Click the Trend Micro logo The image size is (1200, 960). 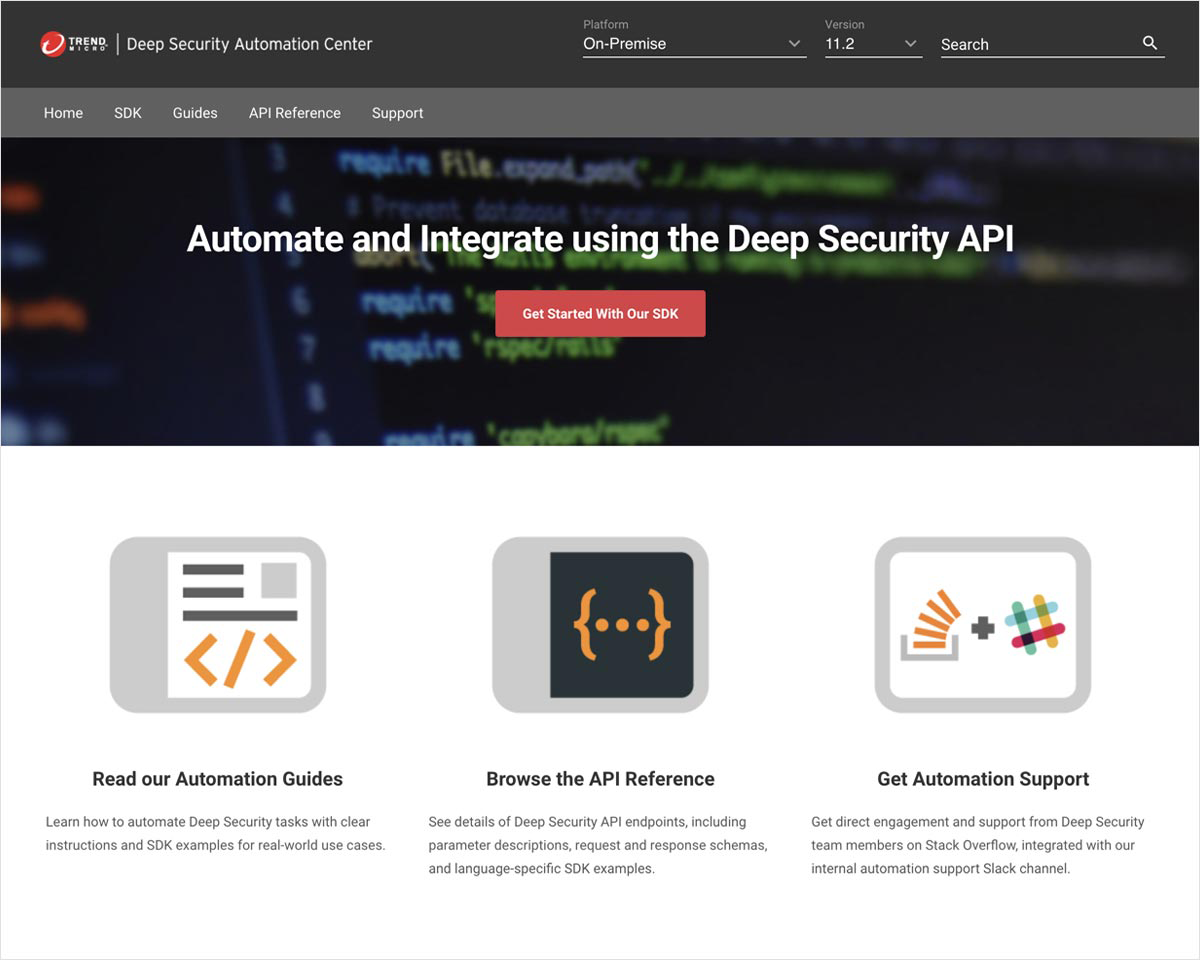click(x=73, y=44)
